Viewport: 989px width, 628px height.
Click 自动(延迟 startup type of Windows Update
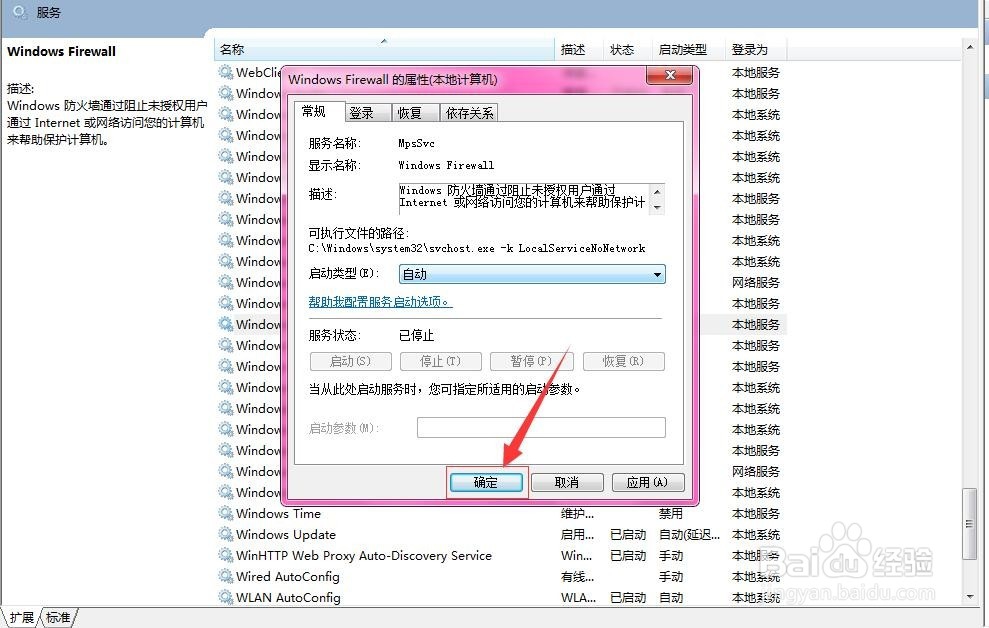coord(689,534)
